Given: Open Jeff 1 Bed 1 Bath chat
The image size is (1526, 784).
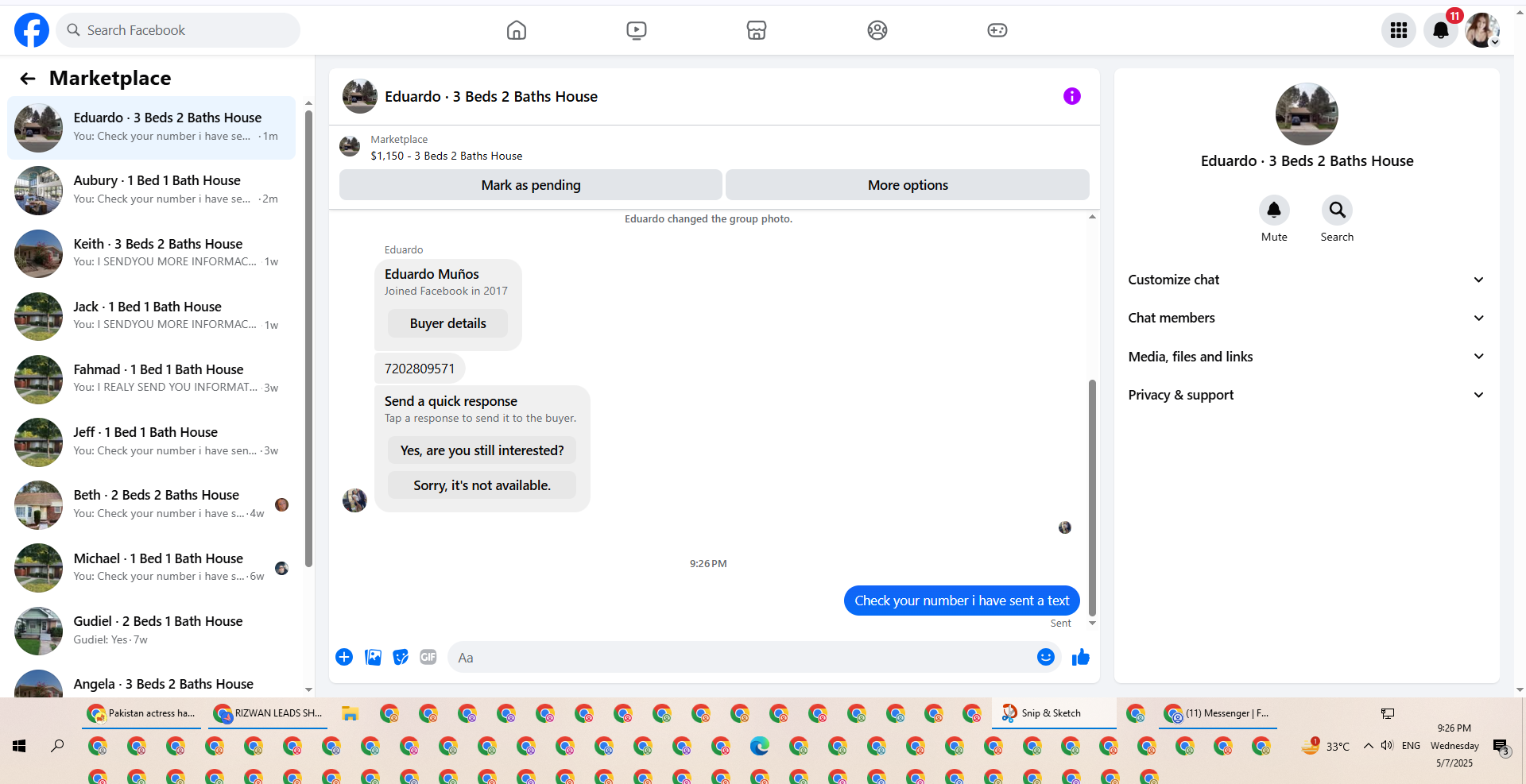Looking at the screenshot, I should coord(151,442).
